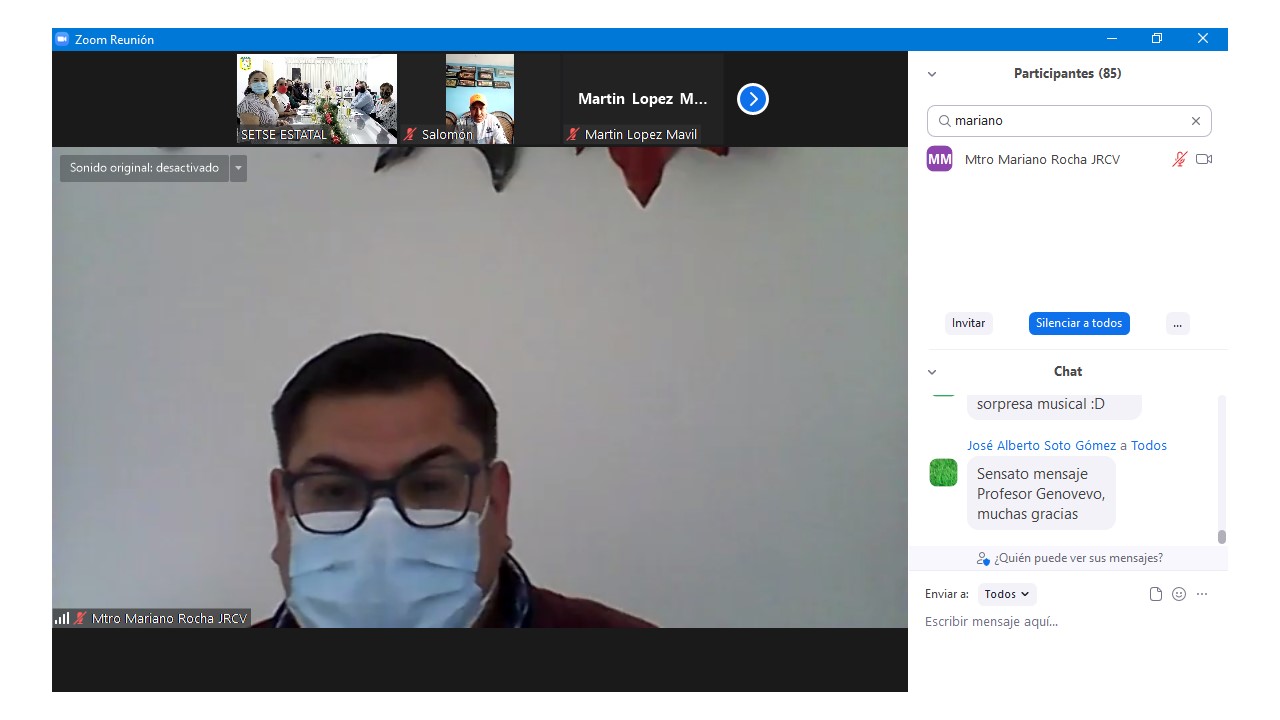The image size is (1280, 720).
Task: Open ¿Quién puede ver sus mensajes? link
Action: [1078, 558]
